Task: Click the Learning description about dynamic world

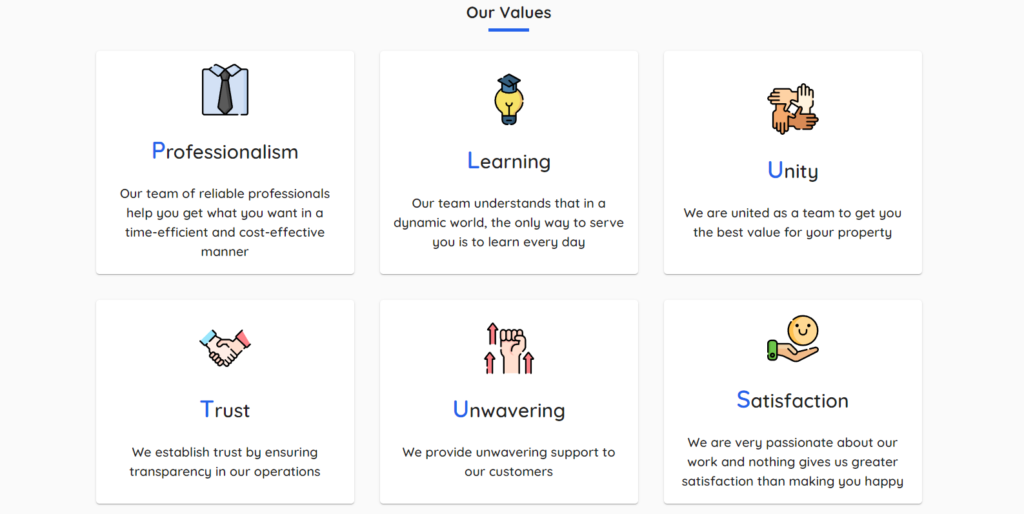Action: tap(509, 222)
